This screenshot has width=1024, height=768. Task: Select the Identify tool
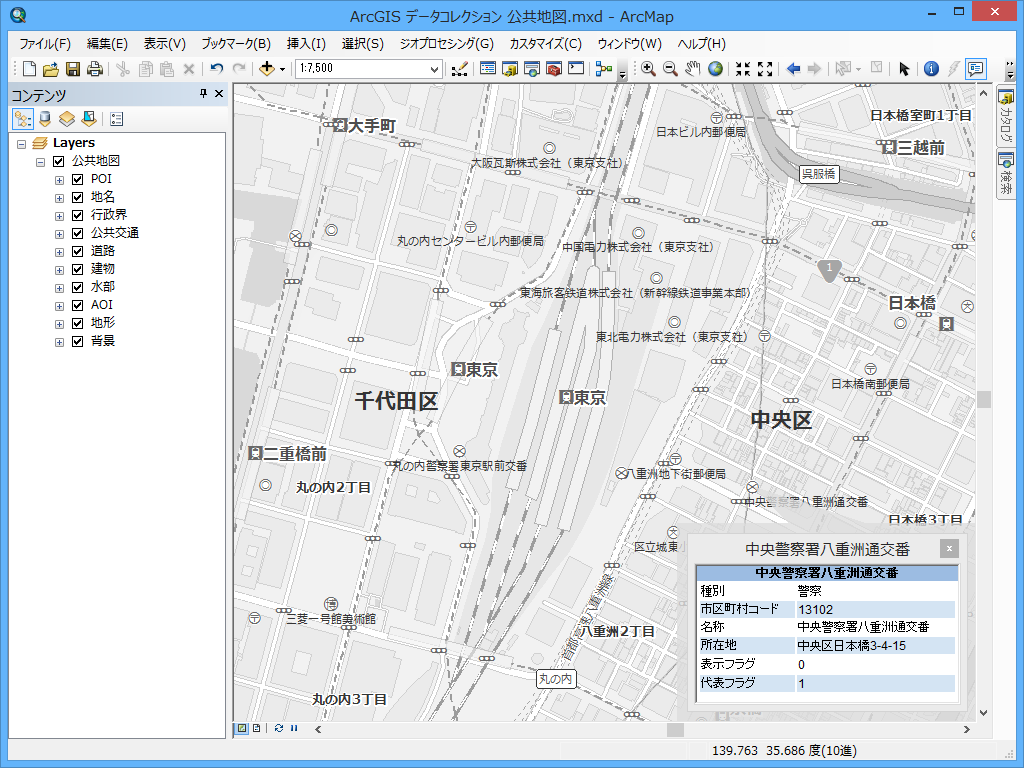pyautogui.click(x=931, y=69)
